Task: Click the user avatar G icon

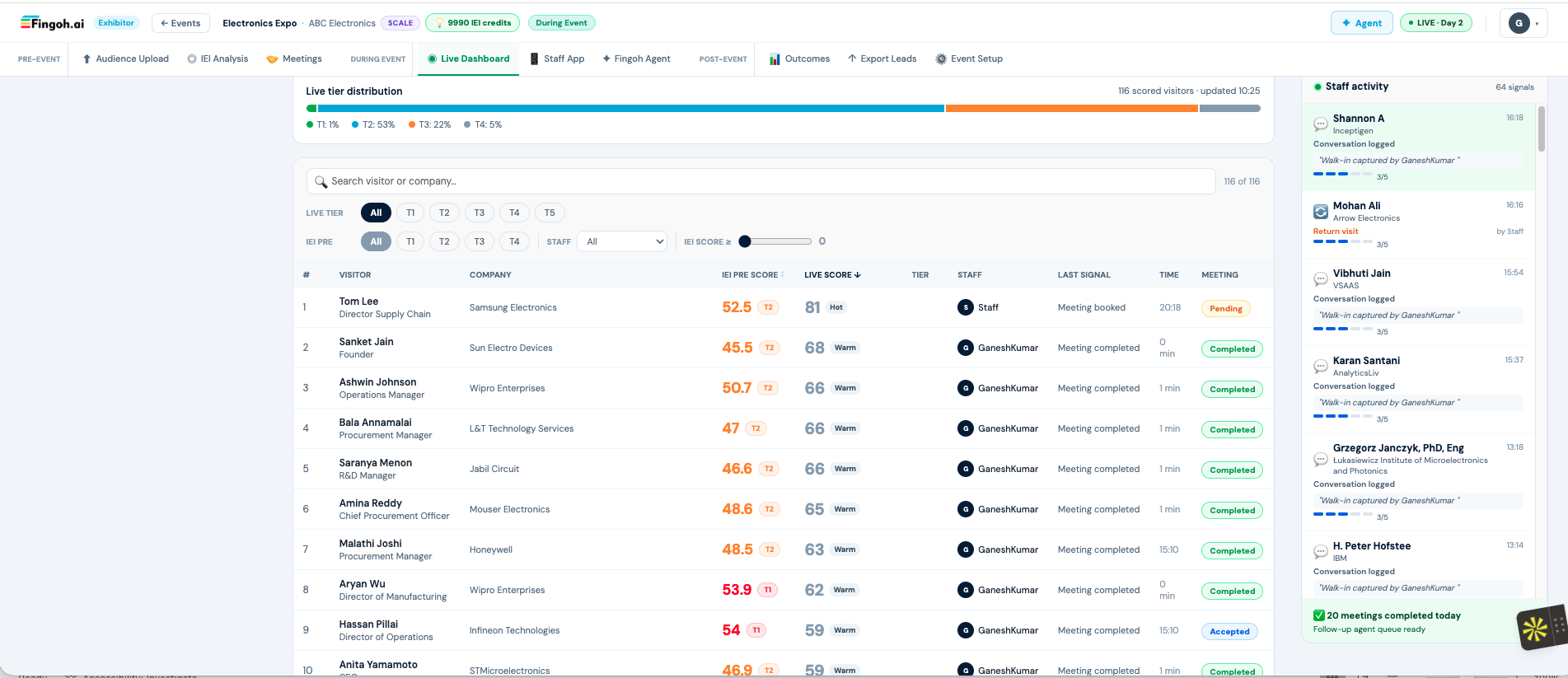Action: 1519,23
